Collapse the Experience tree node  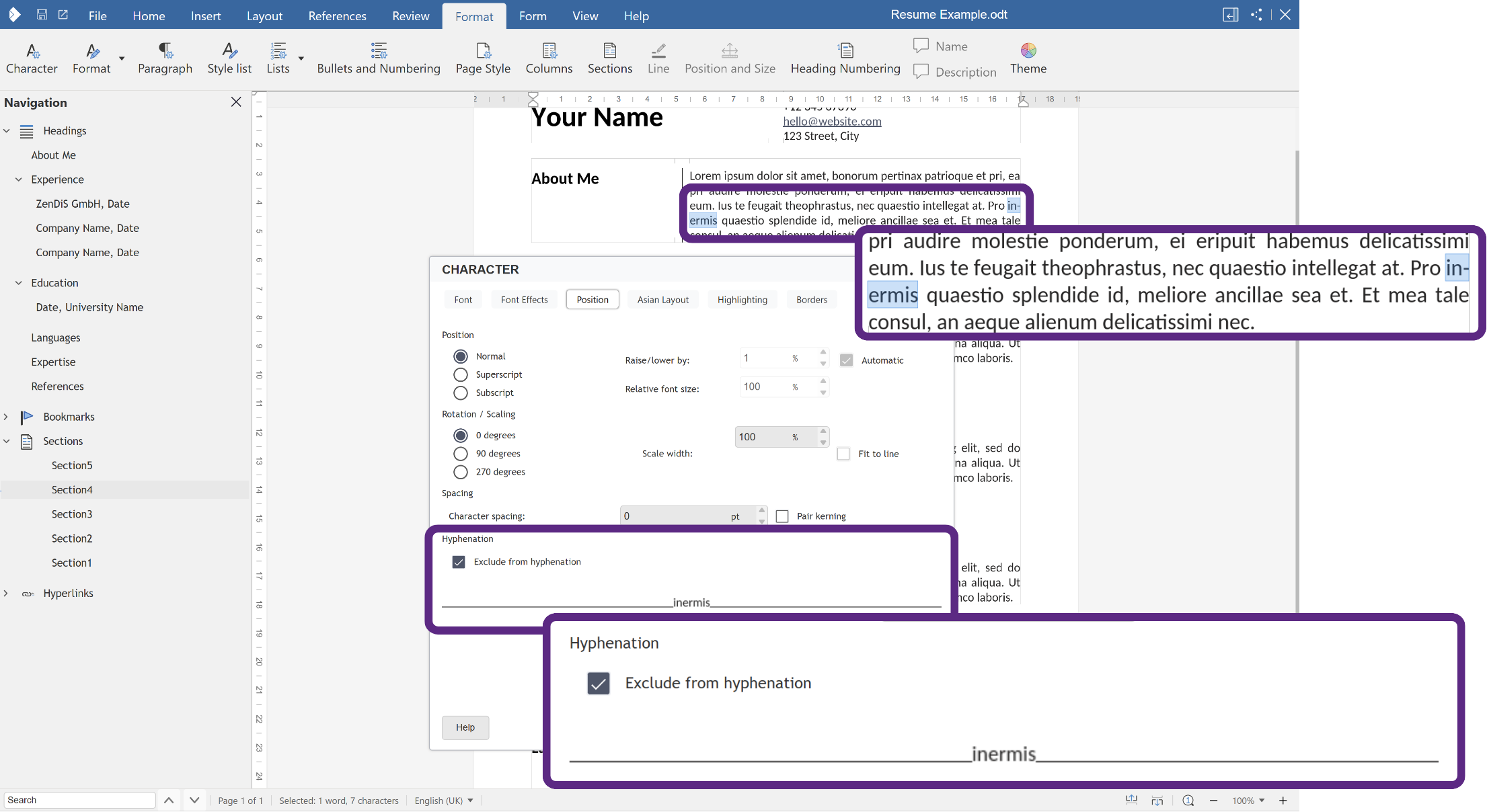tap(19, 179)
